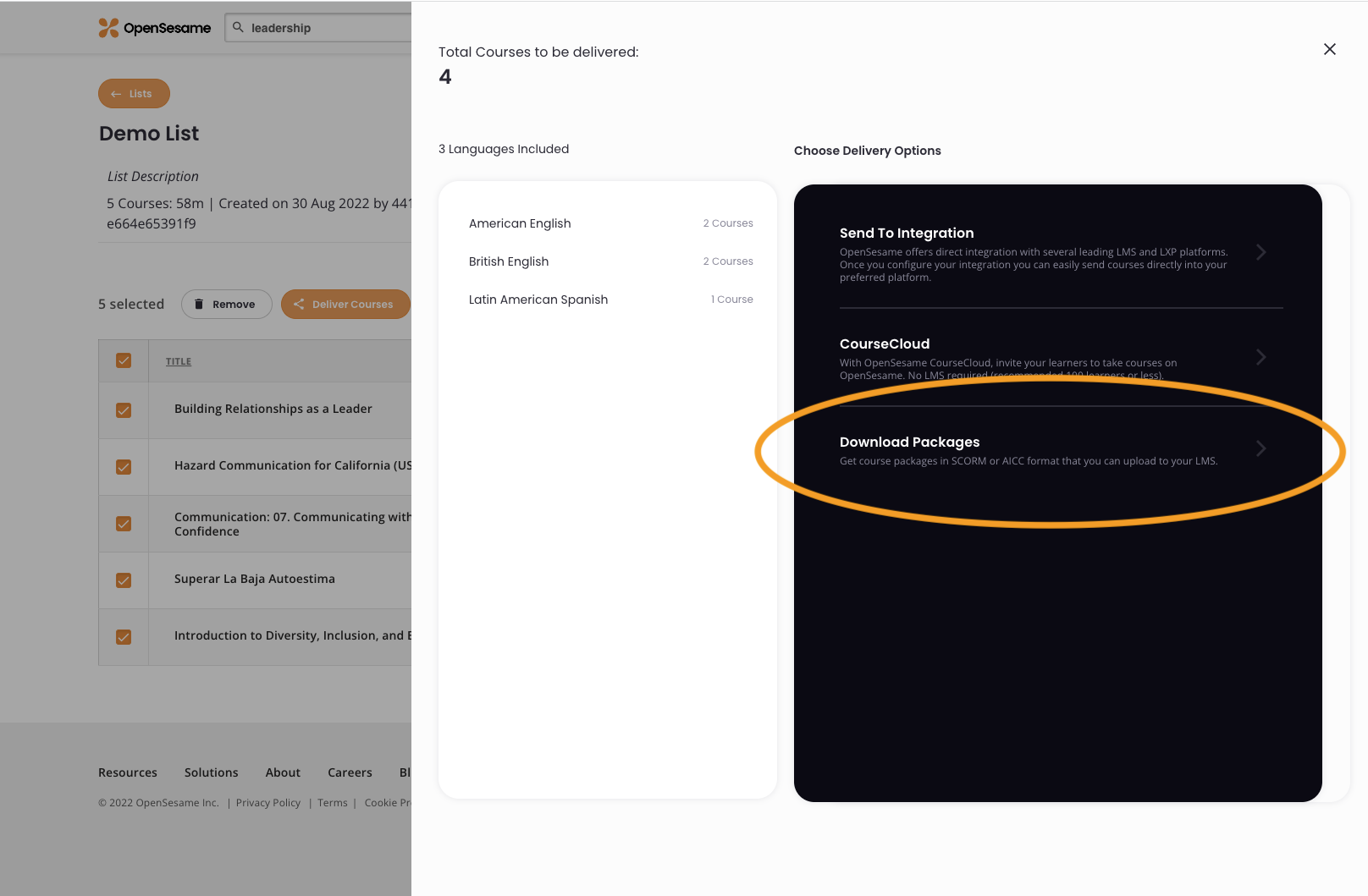The image size is (1368, 896).
Task: Open About footer link
Action: [x=283, y=772]
